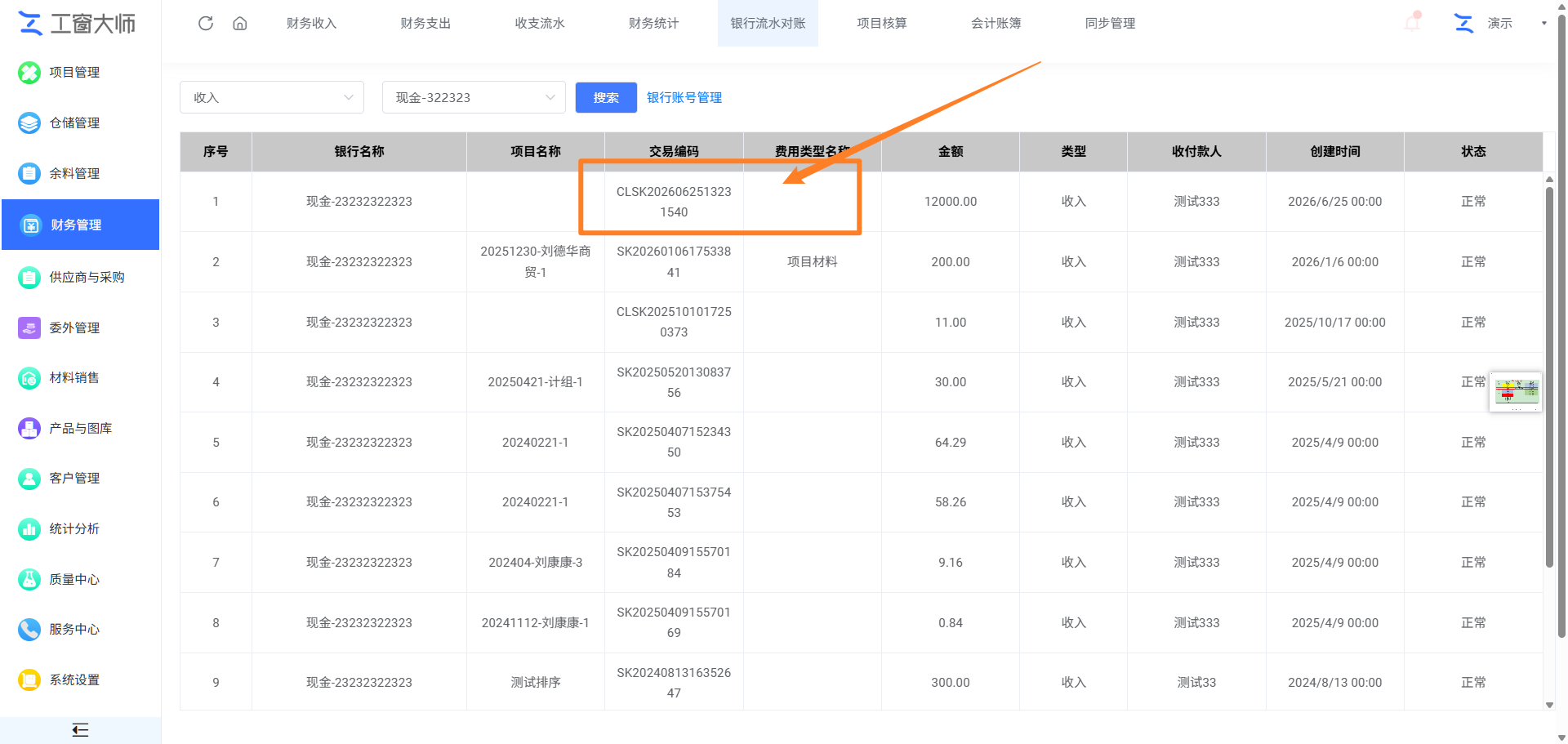1568x744 pixels.
Task: Open 客户管理 sidebar icon
Action: (29, 479)
